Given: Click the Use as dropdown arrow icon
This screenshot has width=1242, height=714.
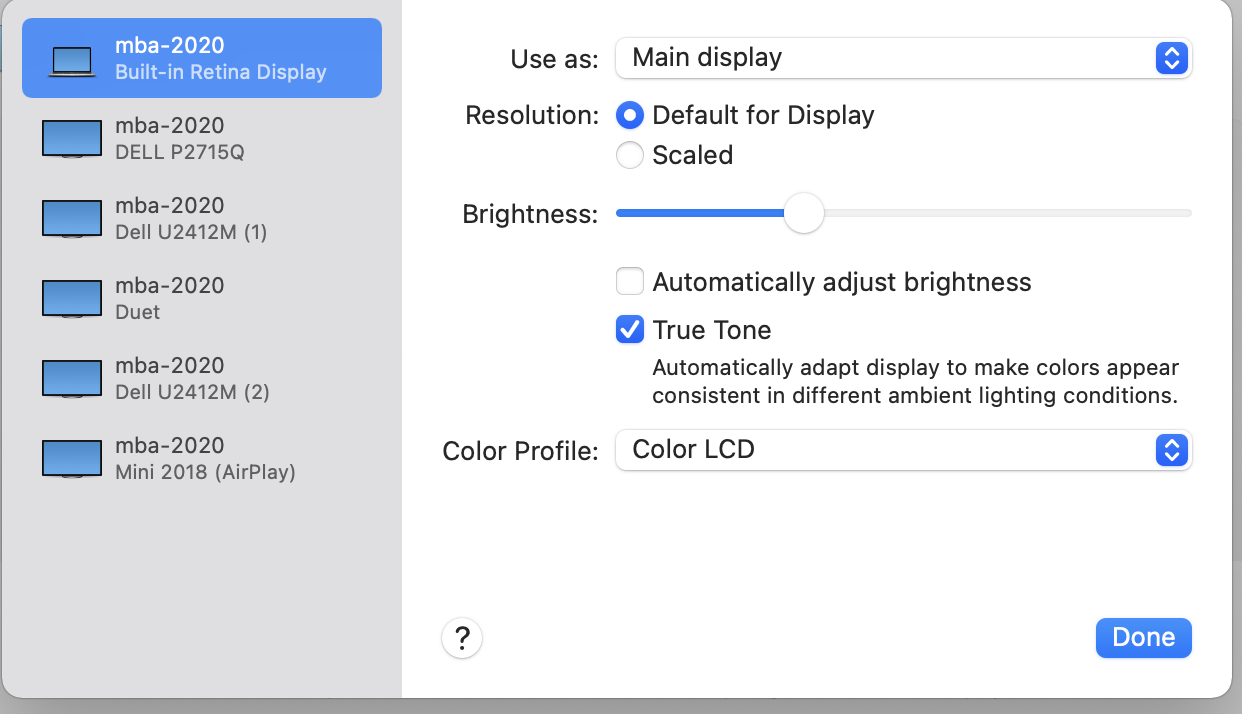Looking at the screenshot, I should [x=1170, y=58].
